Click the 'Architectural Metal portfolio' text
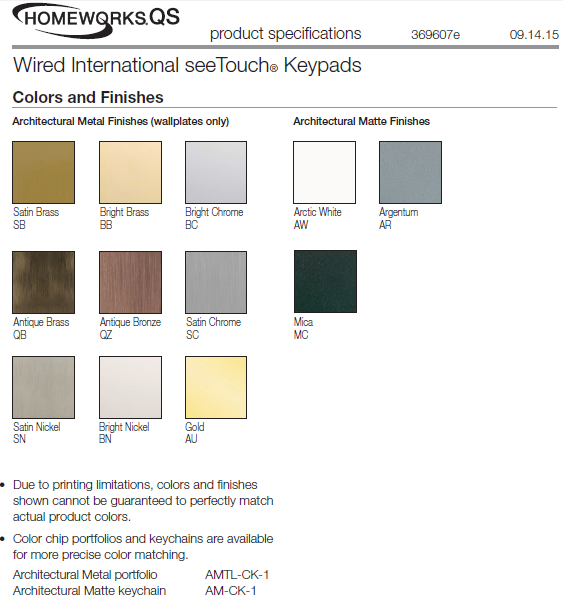Viewport: 563px width, 604px height. (85, 575)
